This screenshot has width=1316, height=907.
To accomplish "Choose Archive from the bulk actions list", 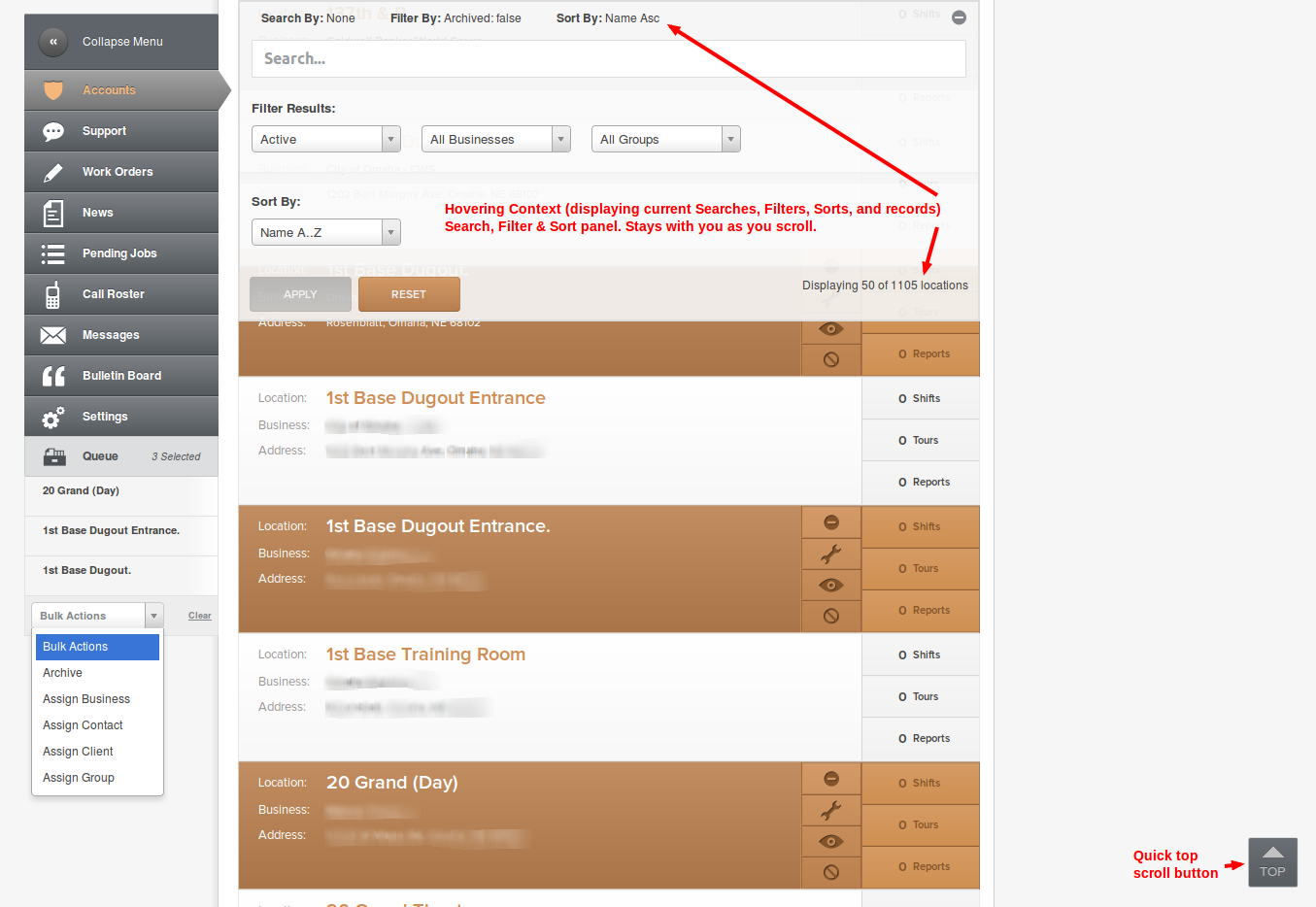I will point(97,673).
